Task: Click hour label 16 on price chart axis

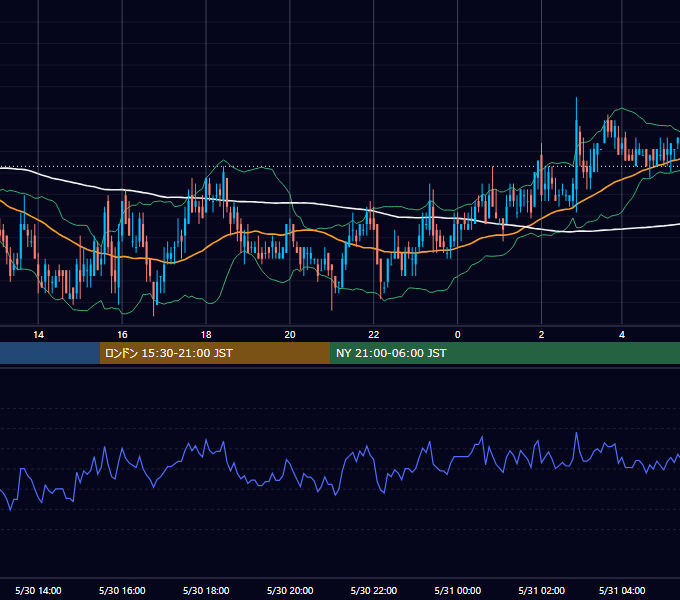Action: [x=122, y=335]
